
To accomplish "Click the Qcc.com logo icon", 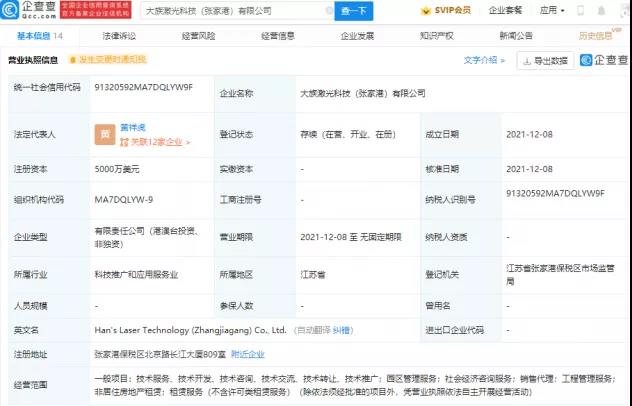I will tap(9, 10).
